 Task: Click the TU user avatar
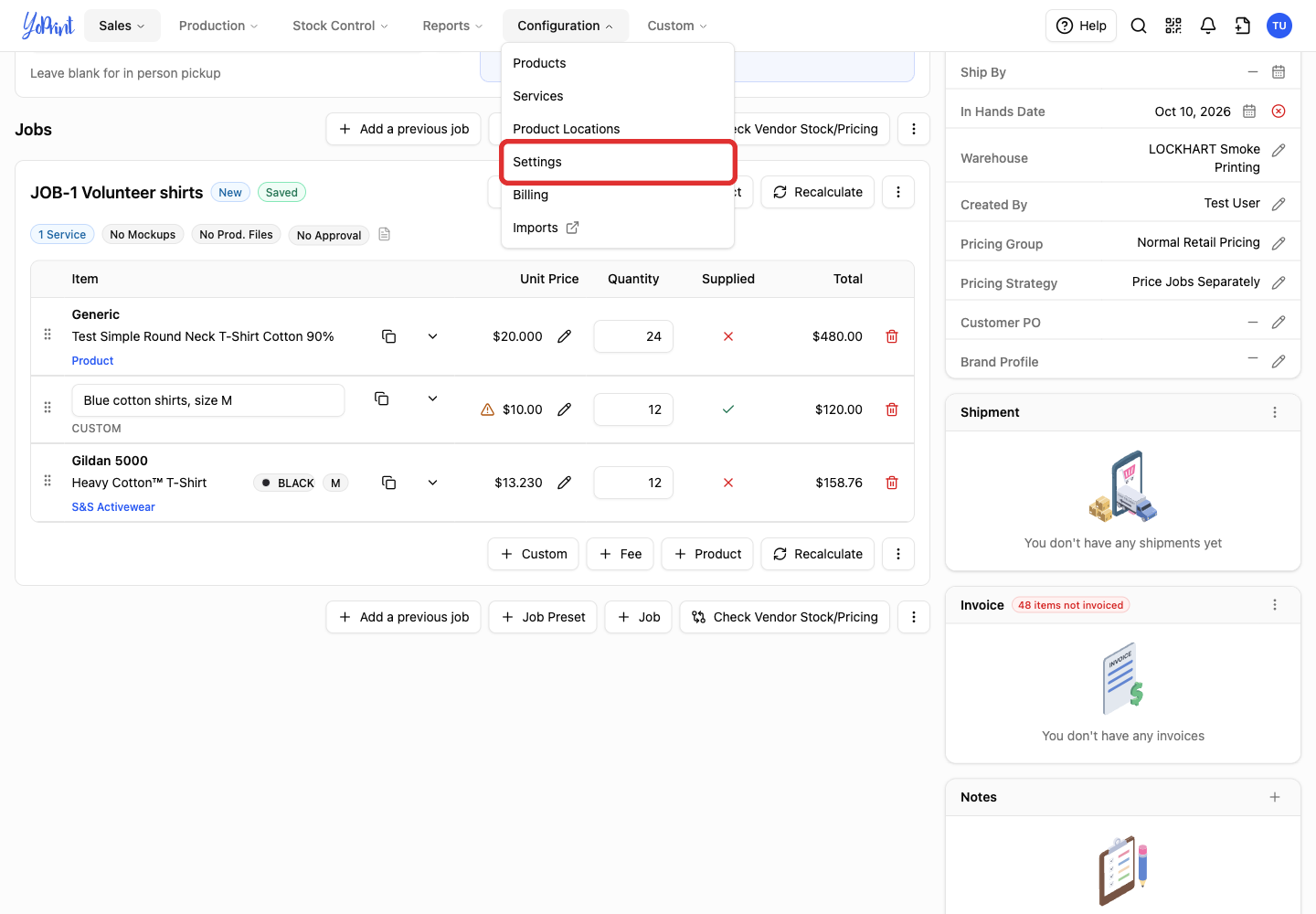pos(1279,26)
